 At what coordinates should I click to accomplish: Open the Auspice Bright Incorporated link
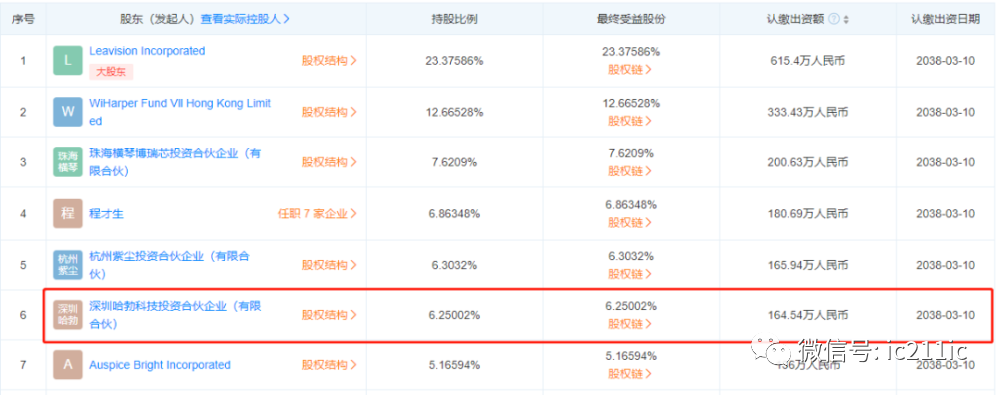160,365
